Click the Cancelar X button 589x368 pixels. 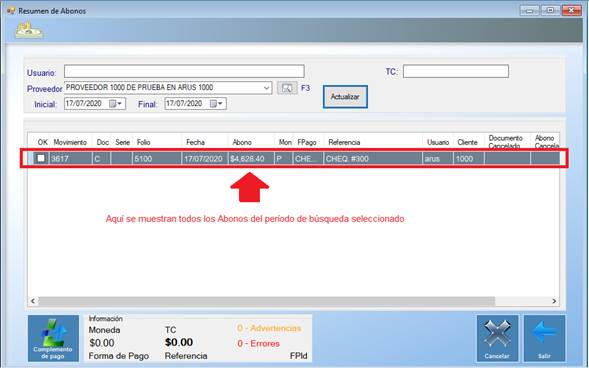497,338
